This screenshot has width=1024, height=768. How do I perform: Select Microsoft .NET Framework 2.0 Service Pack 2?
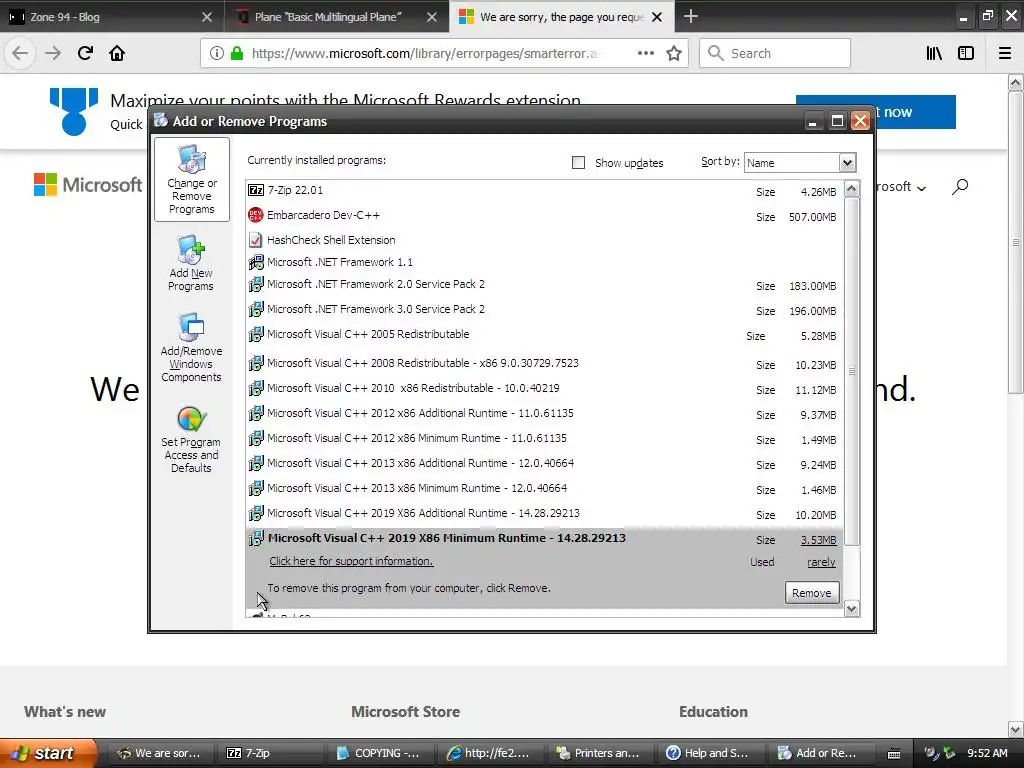pyautogui.click(x=545, y=285)
